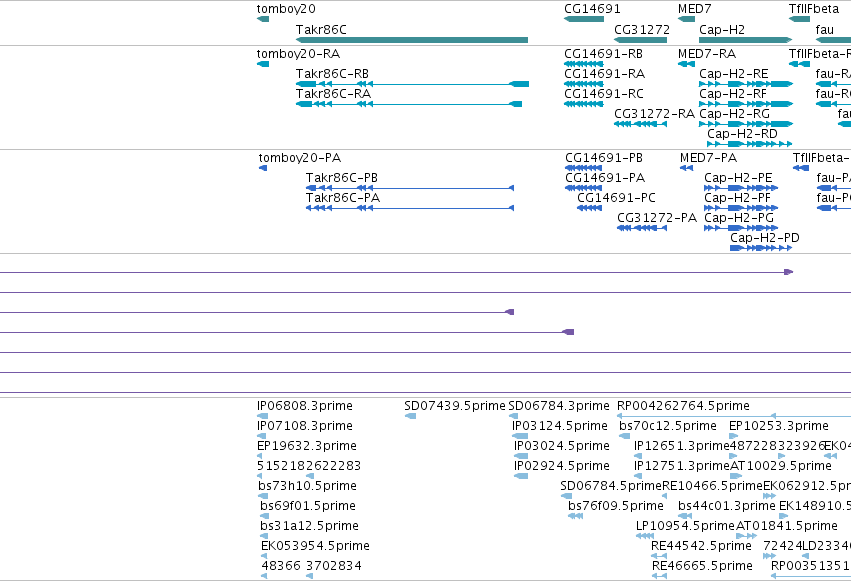This screenshot has width=851, height=581.
Task: Click the CG14691-RC transcript label
Action: coord(604,94)
